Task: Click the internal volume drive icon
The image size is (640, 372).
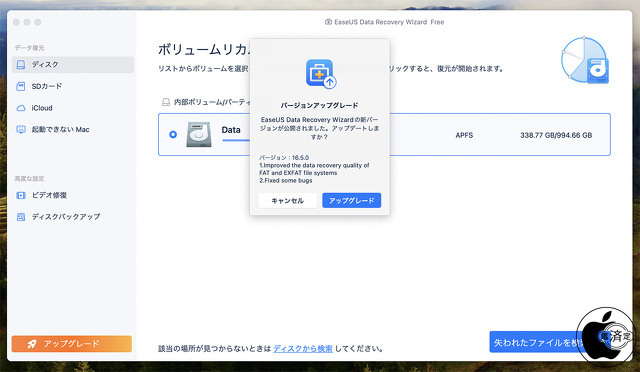Action: (166, 102)
